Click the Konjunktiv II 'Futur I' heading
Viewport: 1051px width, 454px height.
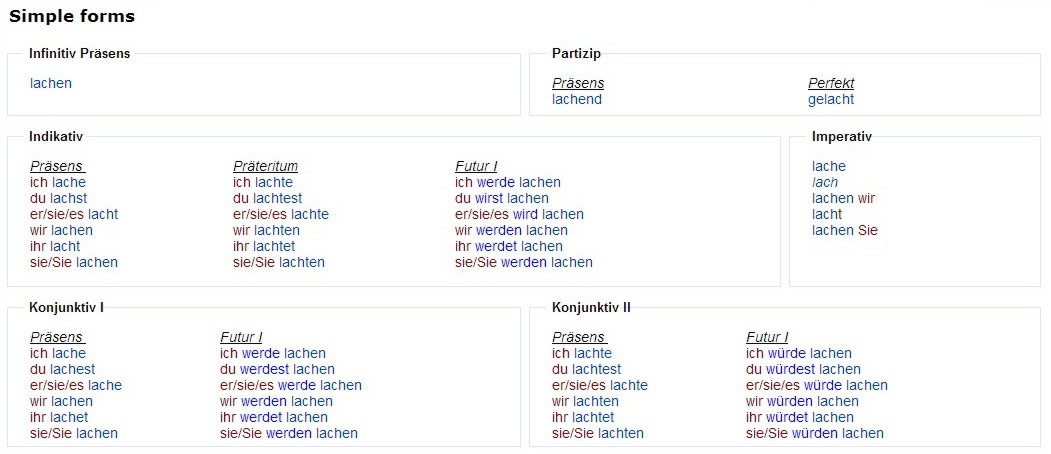pyautogui.click(x=767, y=338)
